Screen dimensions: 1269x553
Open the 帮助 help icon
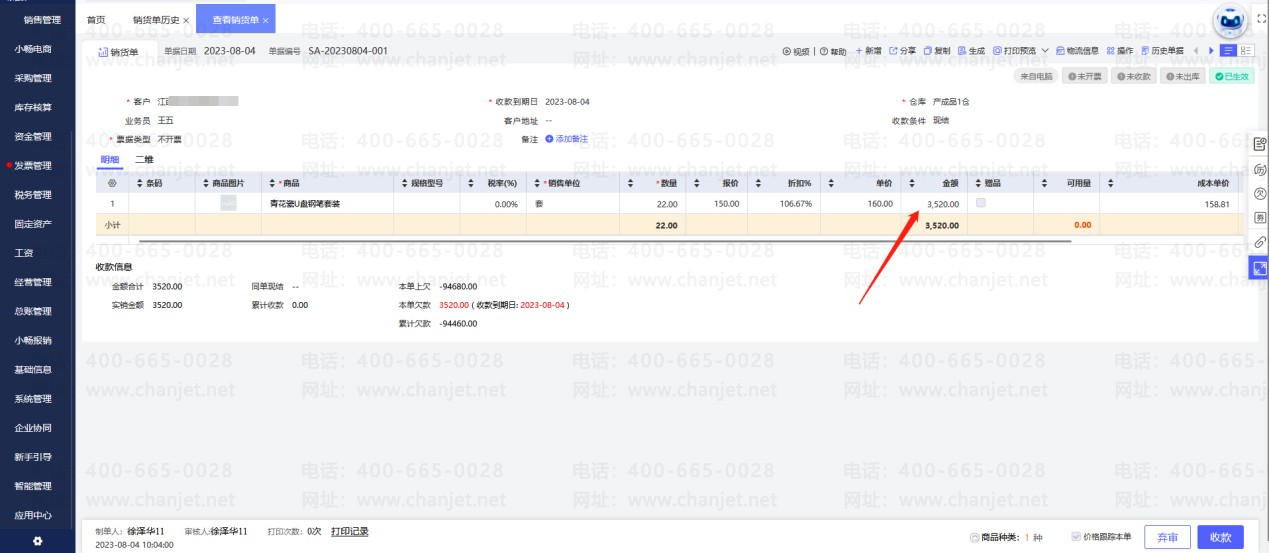pos(824,51)
